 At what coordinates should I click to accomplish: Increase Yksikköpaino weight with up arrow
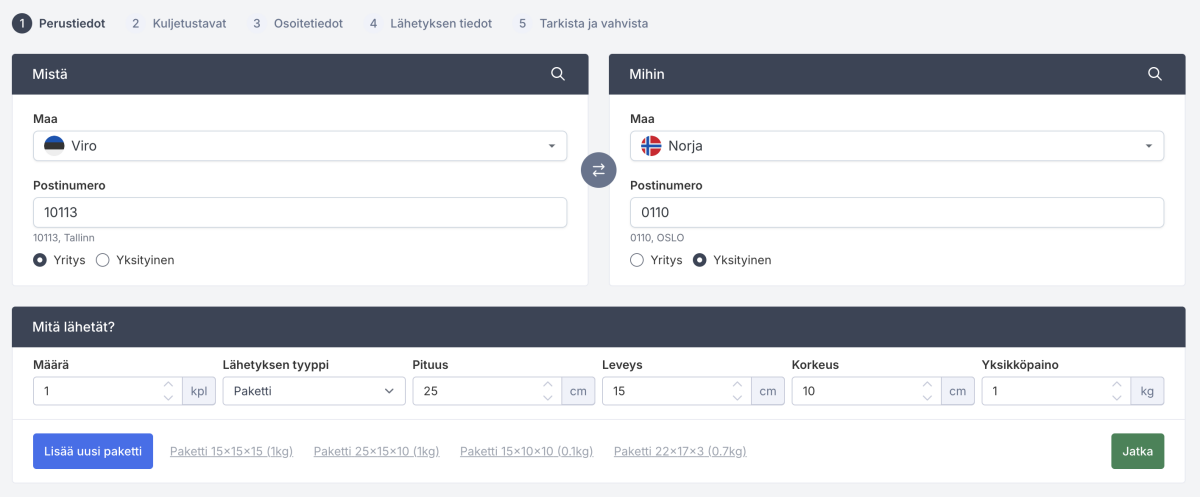[1116, 385]
